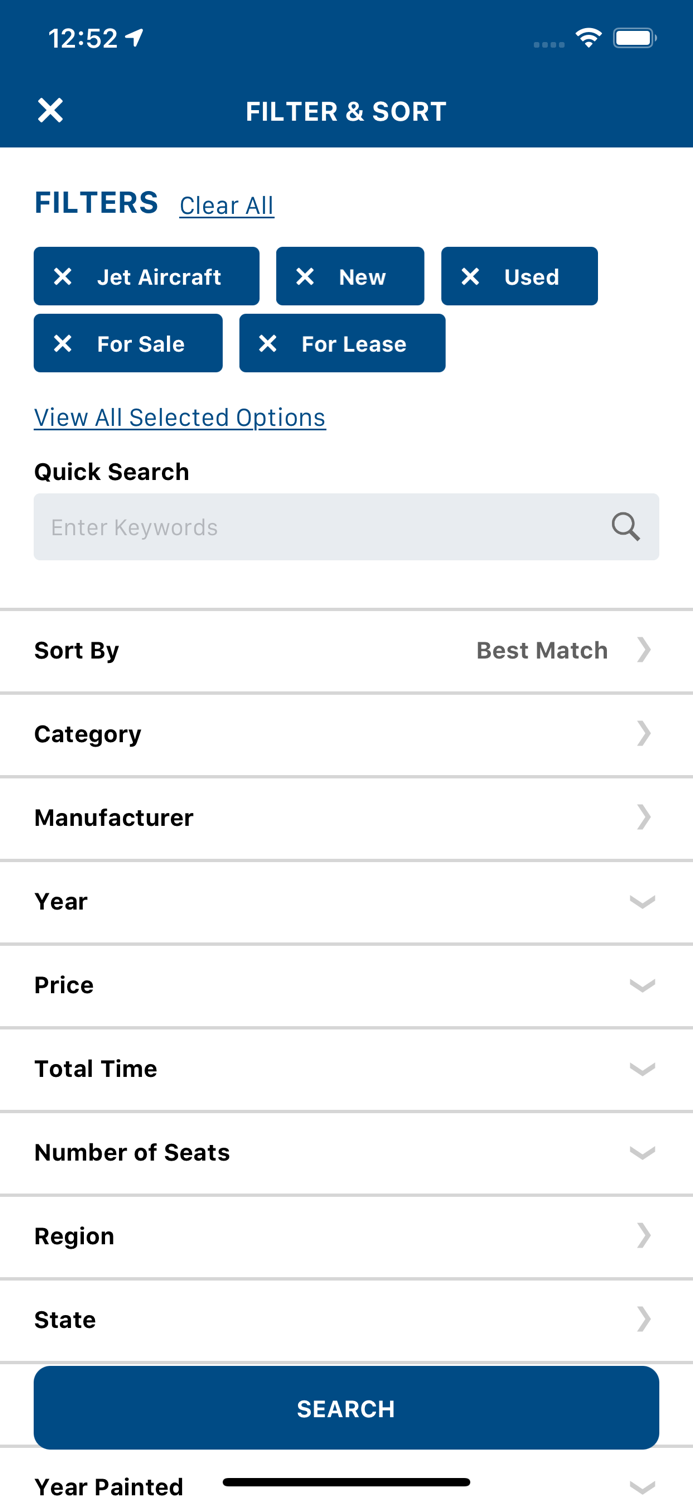The height and width of the screenshot is (1500, 693).
Task: Open the Category filter list
Action: click(x=346, y=734)
